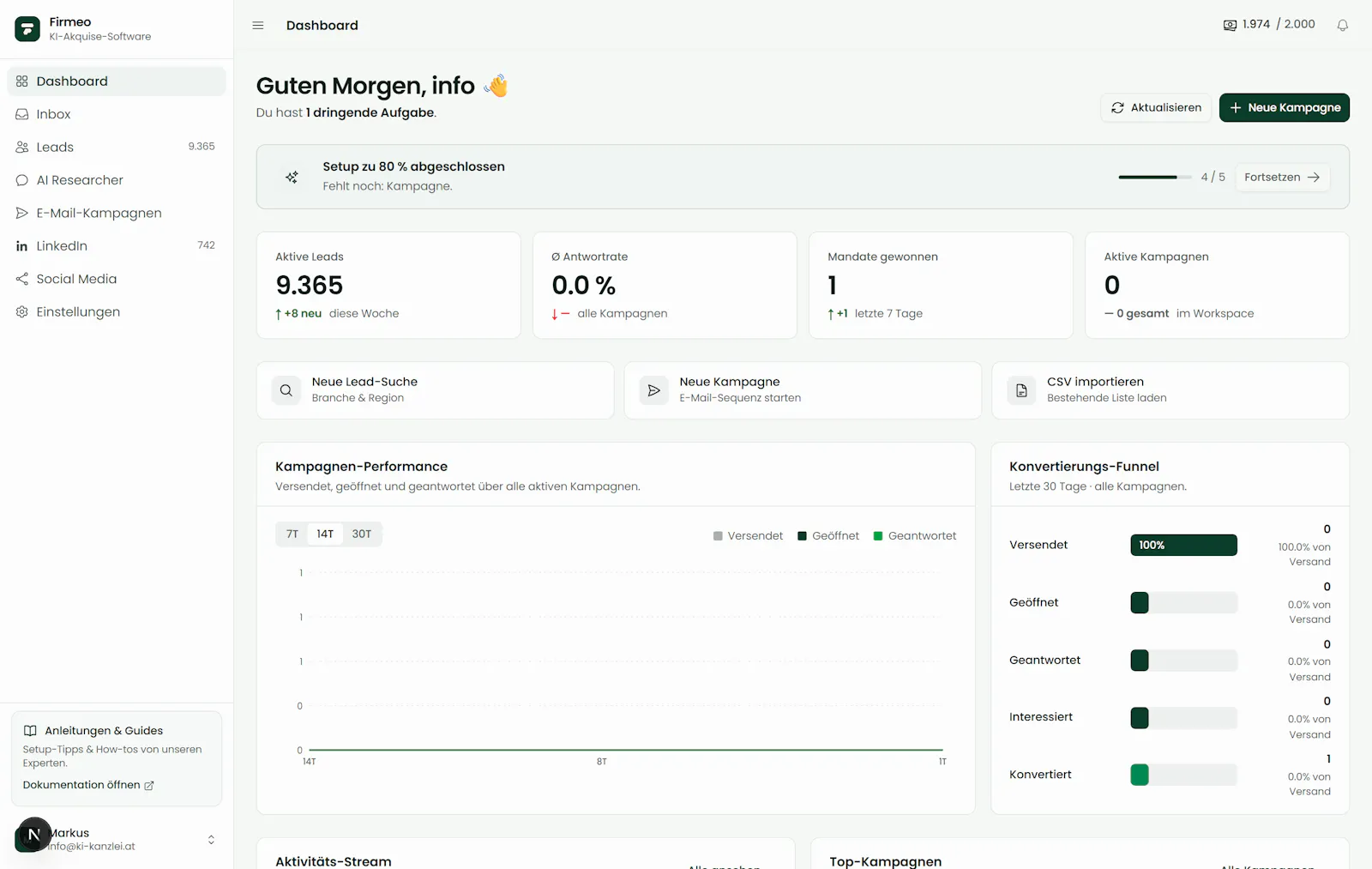Click the external-link icon next to Dokumentation öffnen
The height and width of the screenshot is (869, 1372).
click(149, 786)
